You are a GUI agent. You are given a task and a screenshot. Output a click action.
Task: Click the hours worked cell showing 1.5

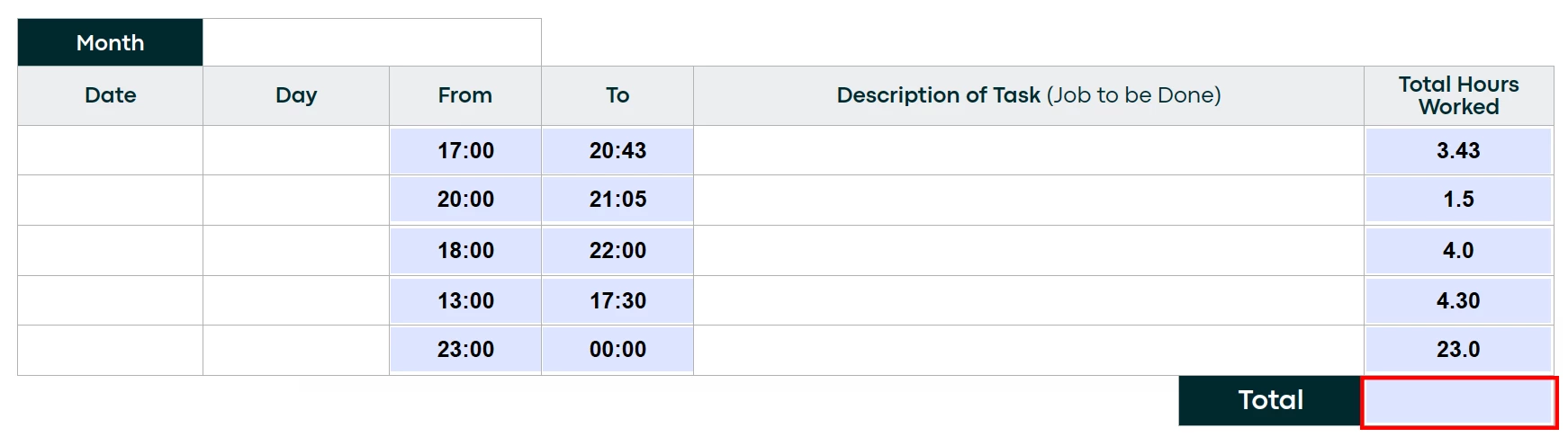(x=1458, y=200)
